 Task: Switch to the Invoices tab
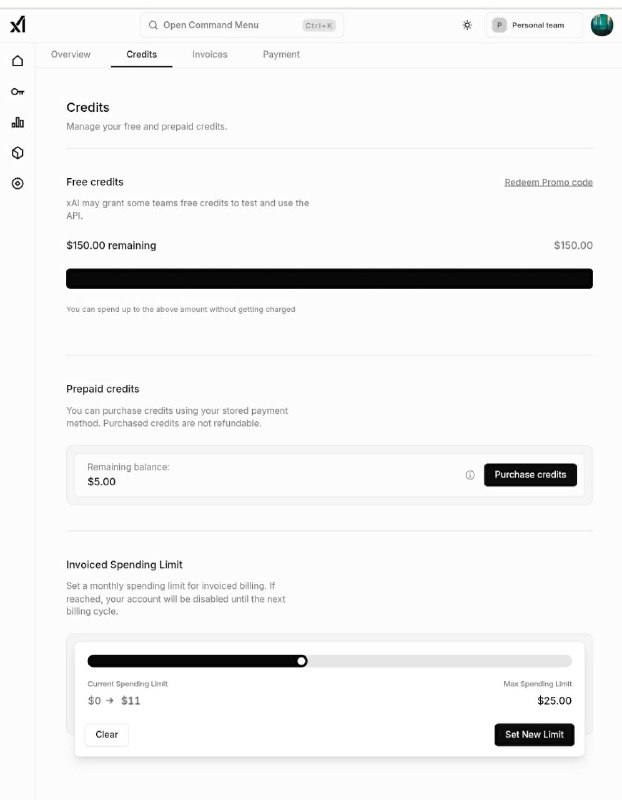(x=209, y=54)
